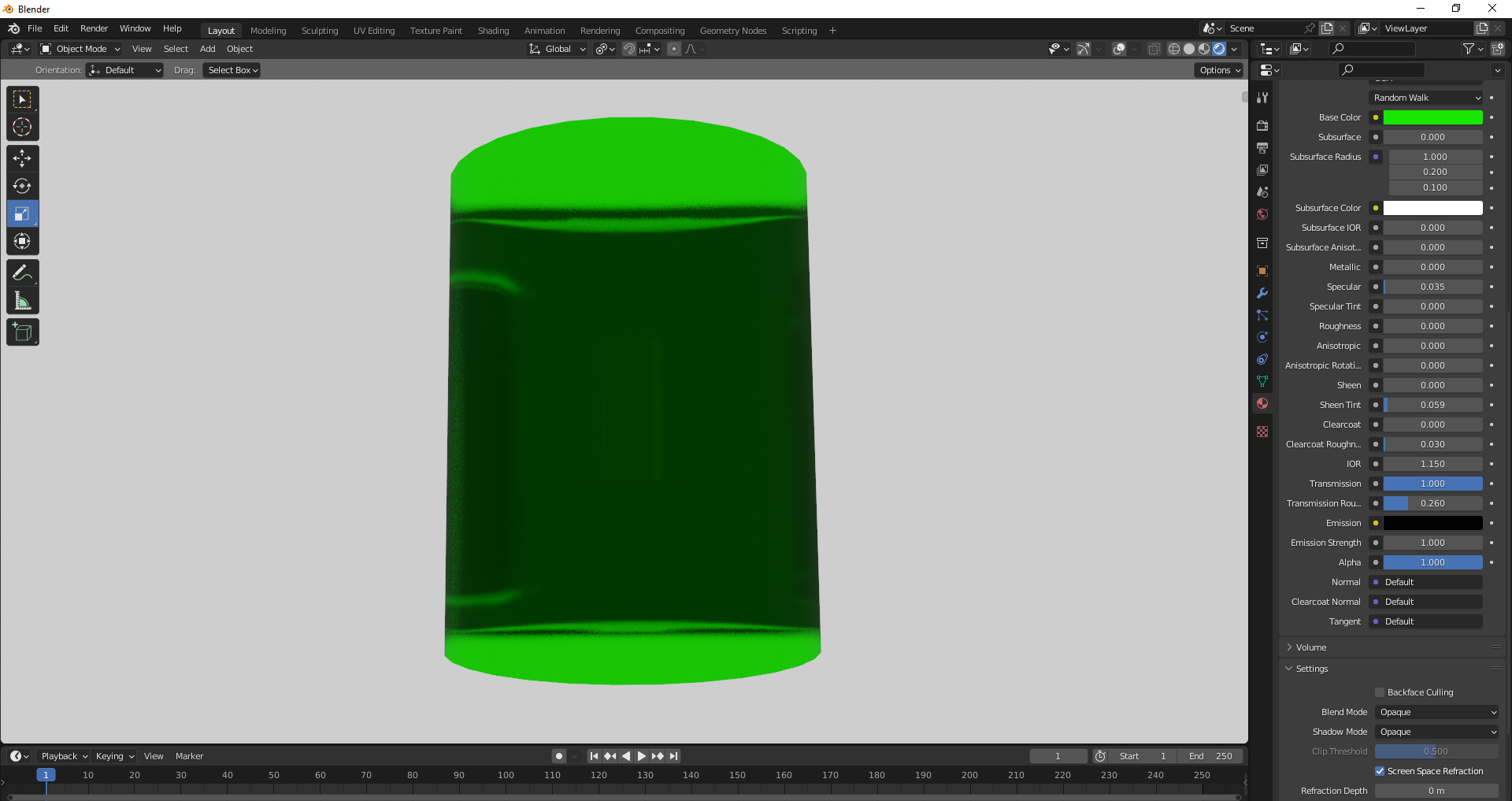The width and height of the screenshot is (1512, 801).
Task: Open the Render menu
Action: (94, 28)
